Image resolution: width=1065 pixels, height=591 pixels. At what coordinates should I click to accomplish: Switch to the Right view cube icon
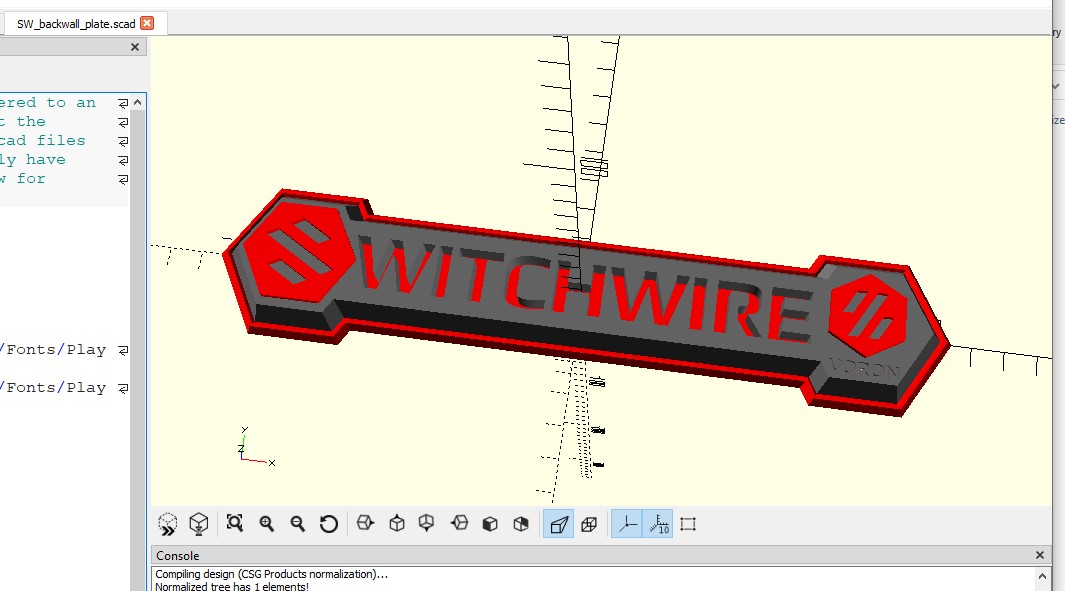[365, 523]
